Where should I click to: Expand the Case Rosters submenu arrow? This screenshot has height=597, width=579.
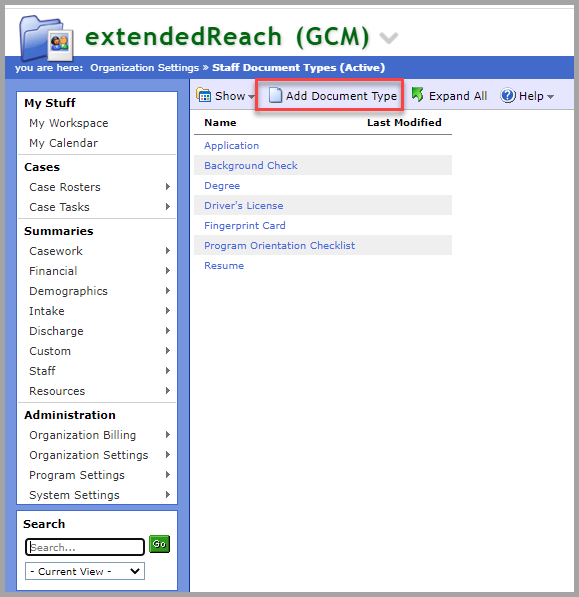coord(167,187)
